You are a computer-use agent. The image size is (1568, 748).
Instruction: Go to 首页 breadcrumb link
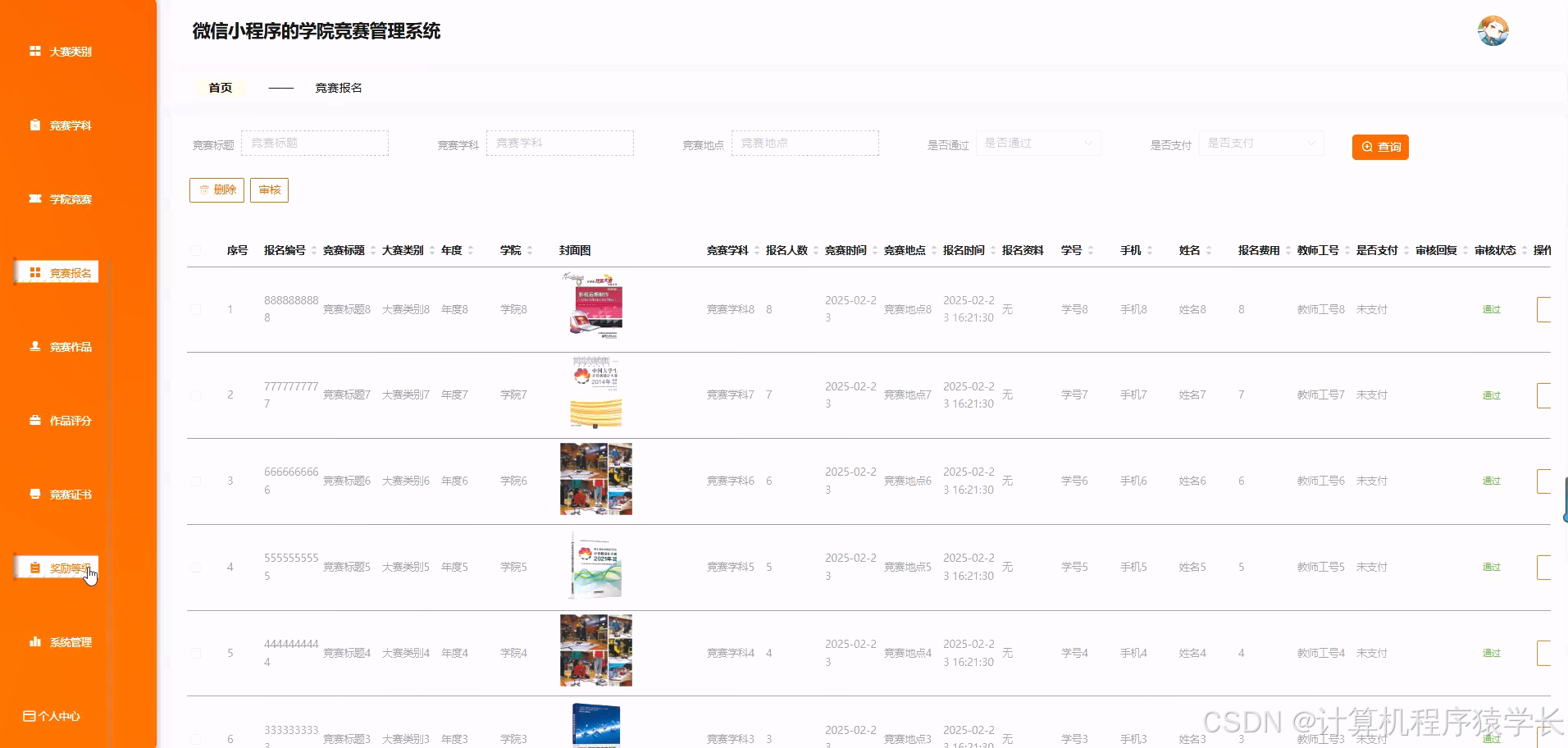221,88
